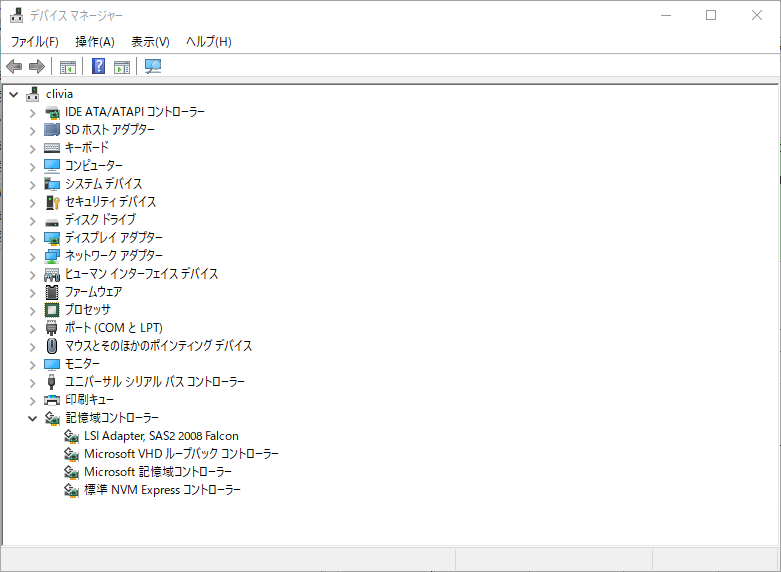Expand the ディスプレイ アダプター node
This screenshot has height=572, width=781.
32,239
